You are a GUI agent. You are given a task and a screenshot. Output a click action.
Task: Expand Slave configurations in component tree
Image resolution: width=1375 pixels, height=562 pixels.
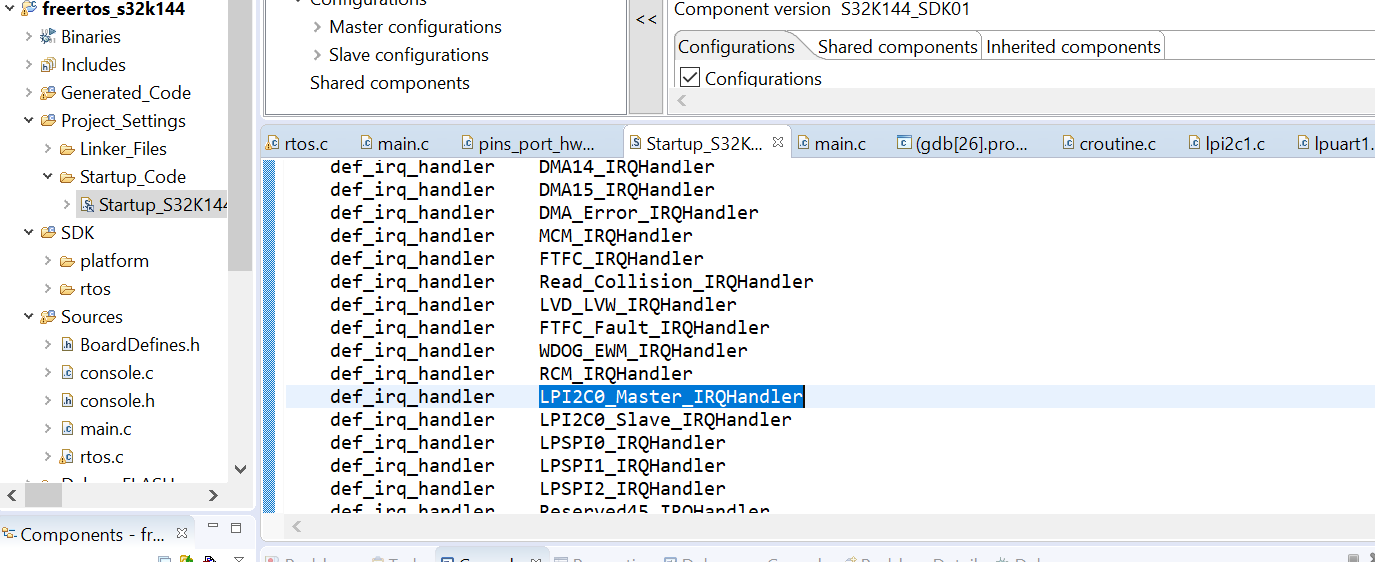pos(317,55)
